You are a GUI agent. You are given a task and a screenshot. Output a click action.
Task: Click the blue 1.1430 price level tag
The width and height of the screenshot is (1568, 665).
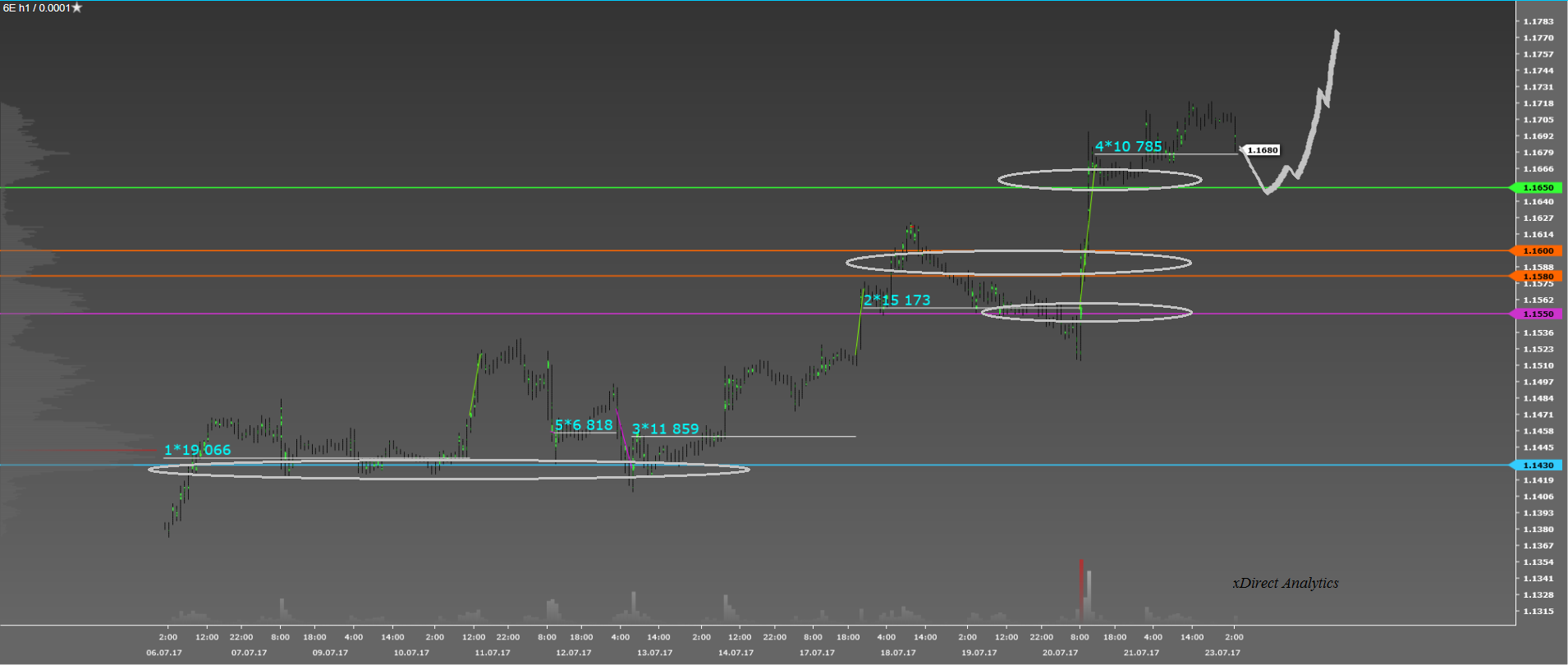pos(1538,465)
